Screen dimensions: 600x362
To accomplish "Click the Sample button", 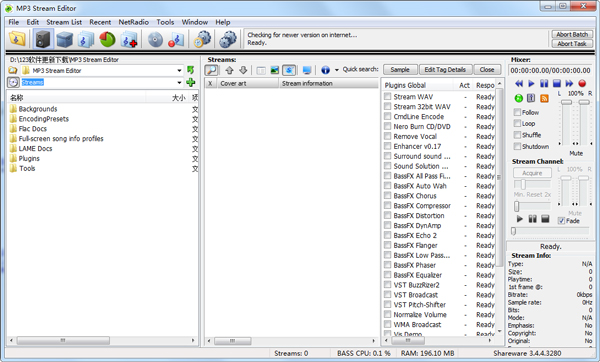I will (400, 70).
